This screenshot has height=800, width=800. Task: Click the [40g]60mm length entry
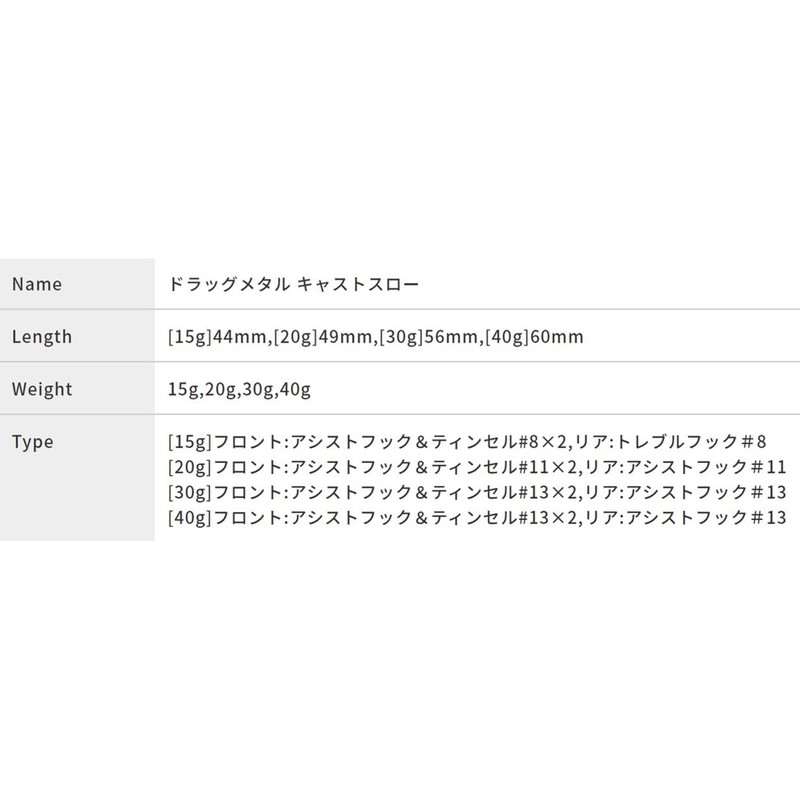[533, 337]
